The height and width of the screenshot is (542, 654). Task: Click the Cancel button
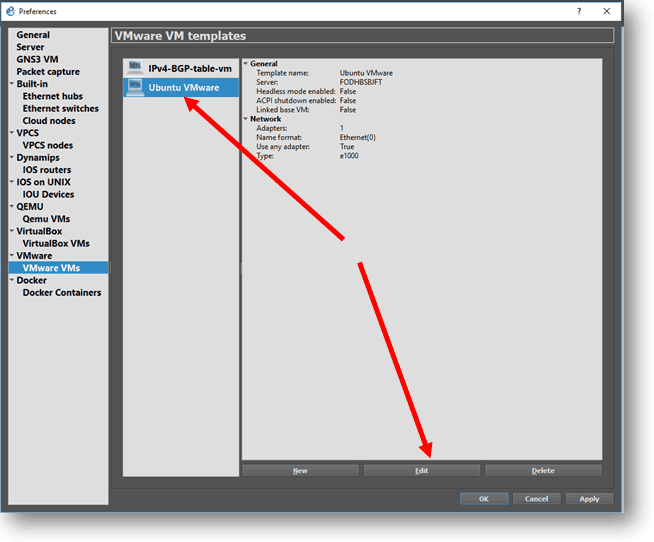pos(536,499)
